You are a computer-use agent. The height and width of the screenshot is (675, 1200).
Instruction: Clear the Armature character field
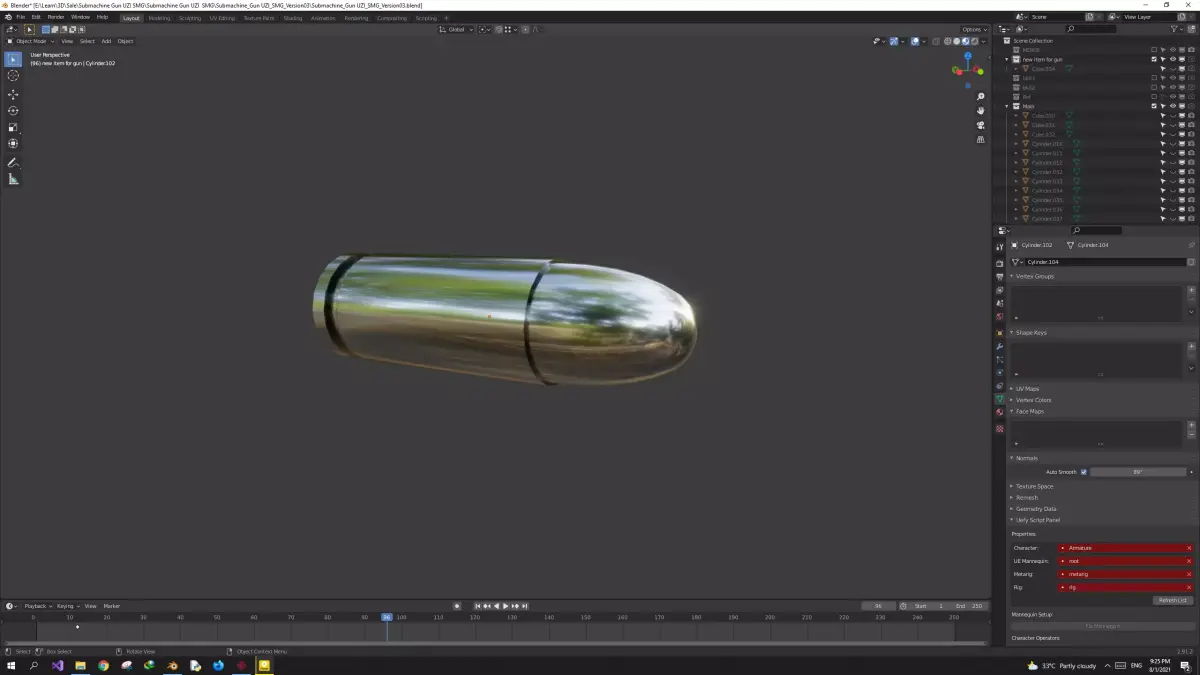coord(1189,548)
